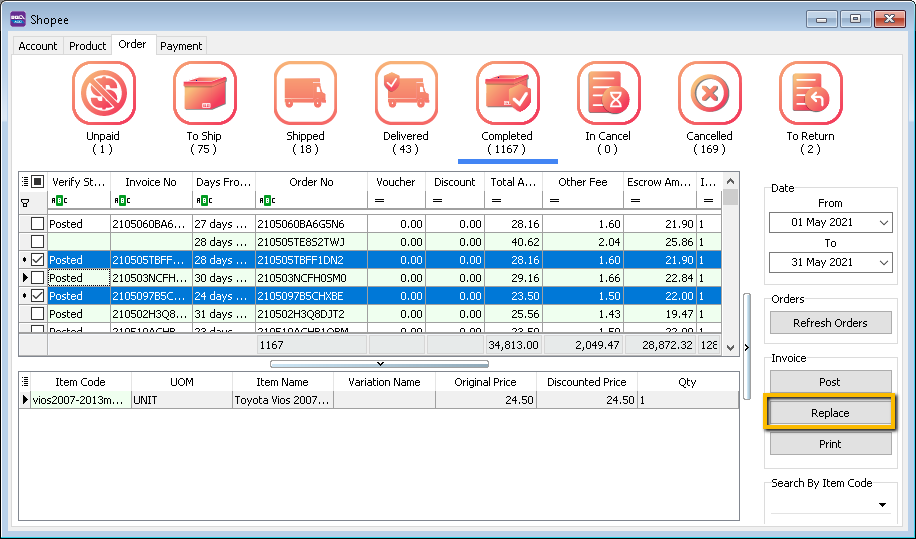The width and height of the screenshot is (916, 539).
Task: Open the To Return orders icon
Action: (810, 94)
